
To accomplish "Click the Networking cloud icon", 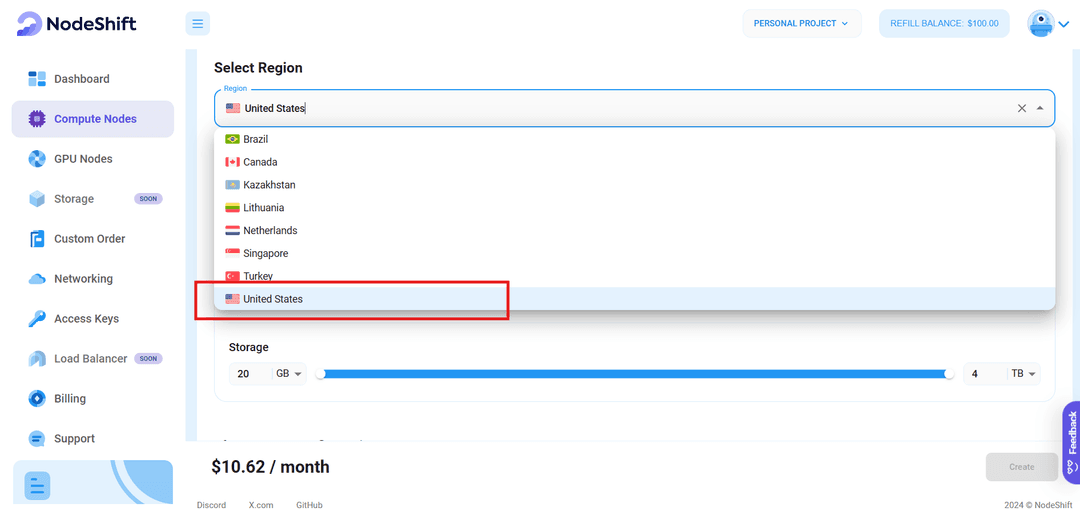I will click(x=37, y=279).
